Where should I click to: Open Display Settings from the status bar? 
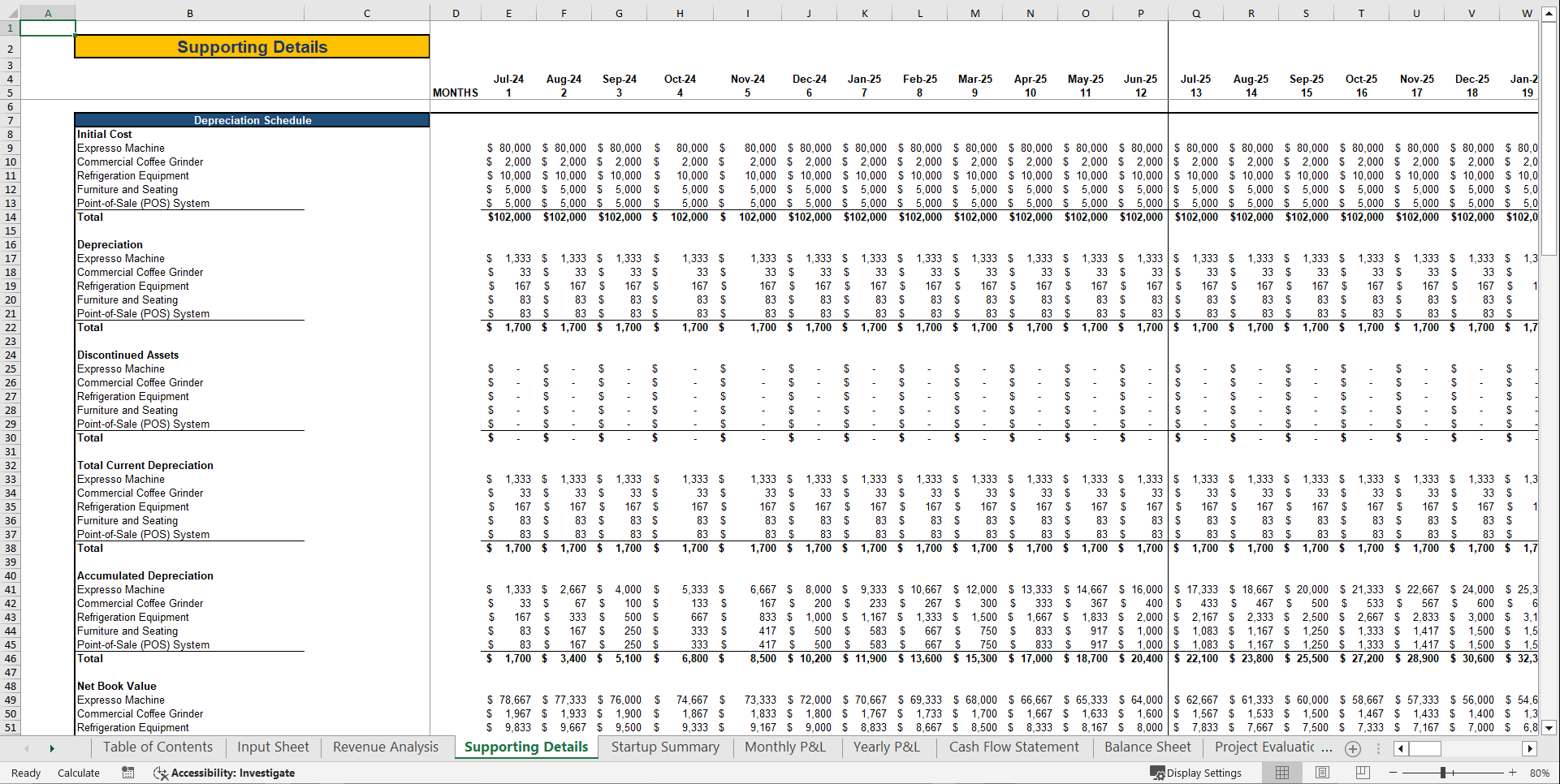[x=1198, y=773]
